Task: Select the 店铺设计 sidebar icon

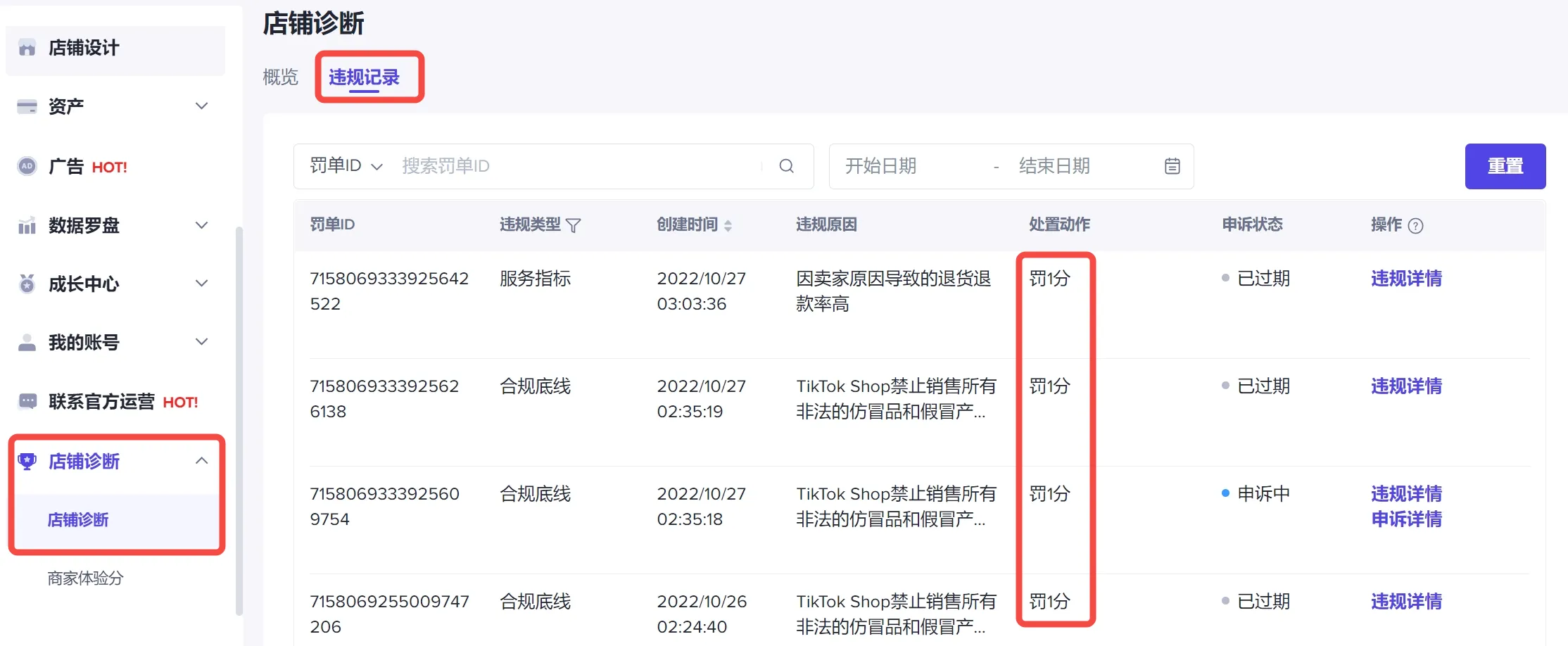Action: click(27, 48)
